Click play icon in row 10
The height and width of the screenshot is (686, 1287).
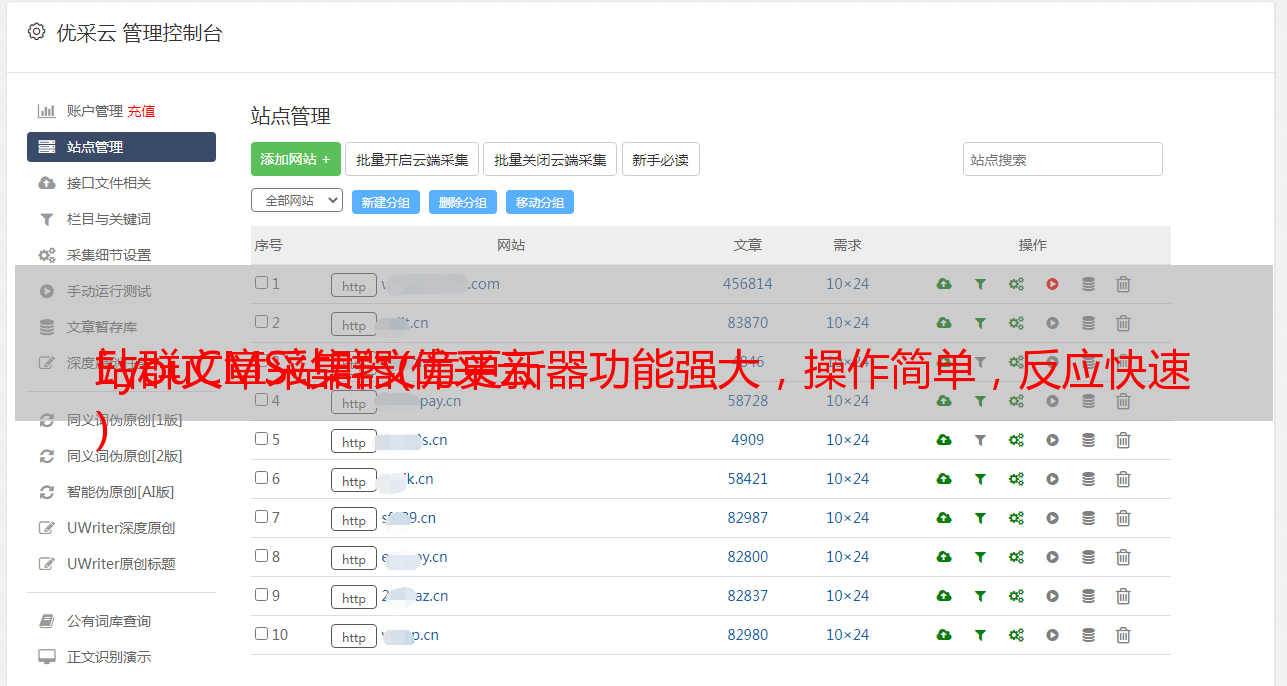(1052, 635)
